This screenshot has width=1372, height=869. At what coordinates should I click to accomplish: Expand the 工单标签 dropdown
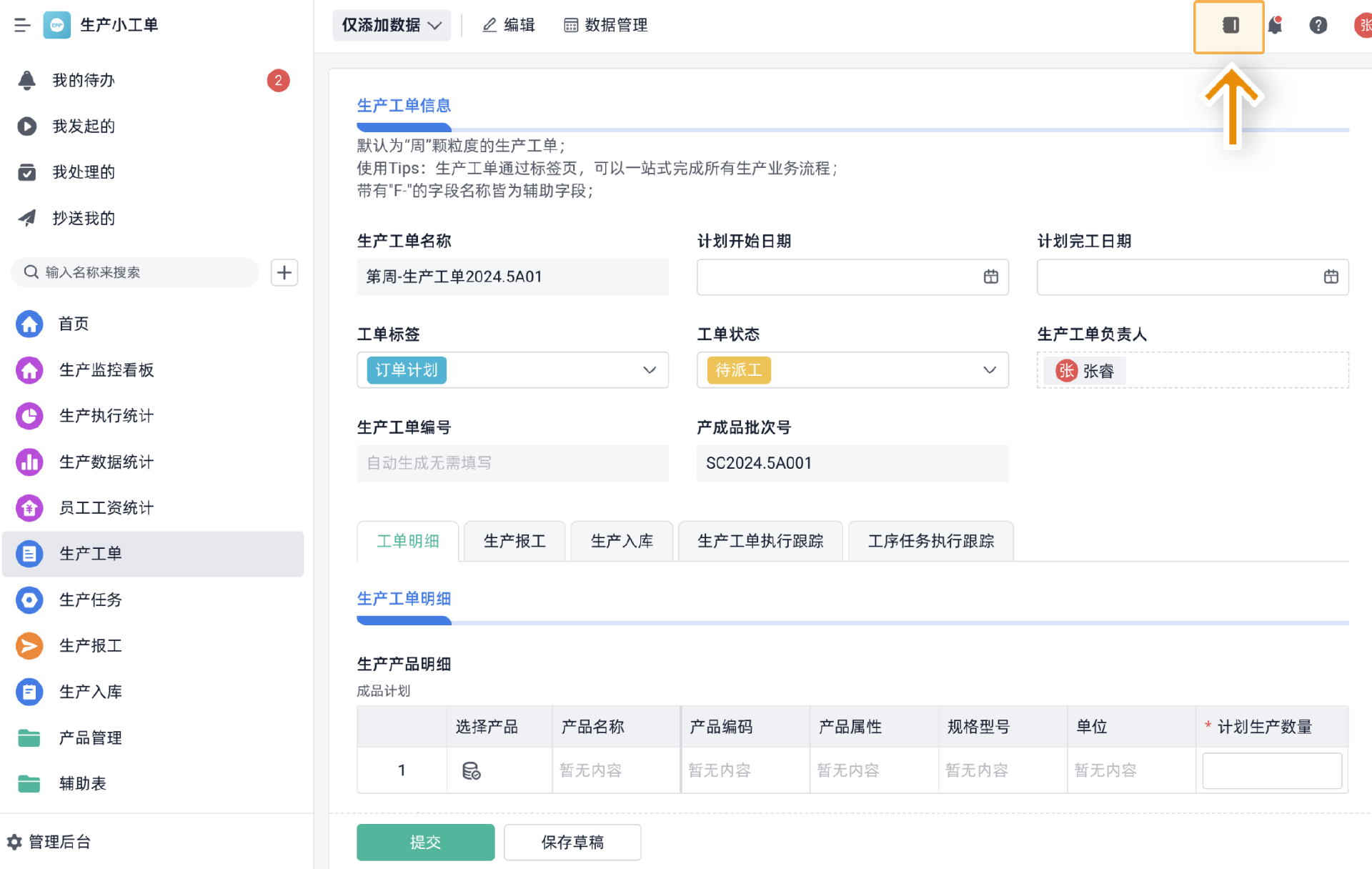pos(649,370)
